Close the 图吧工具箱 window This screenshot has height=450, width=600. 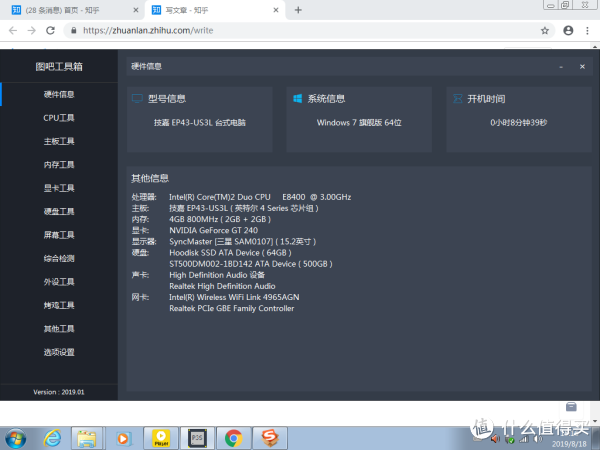(582, 67)
